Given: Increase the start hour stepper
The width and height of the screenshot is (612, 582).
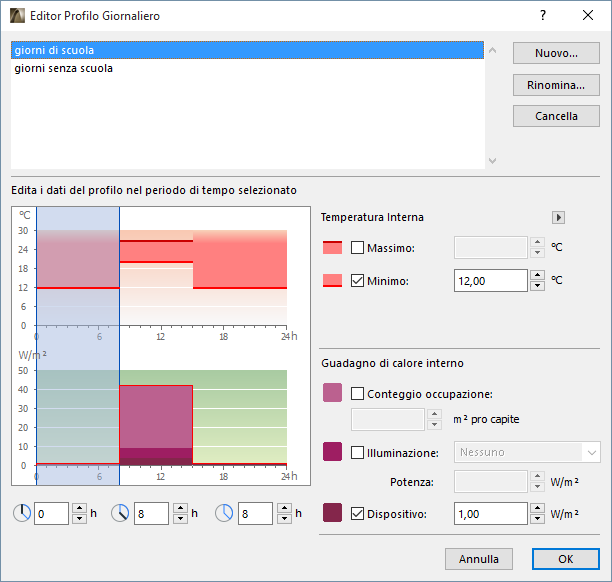Looking at the screenshot, I should [79, 508].
